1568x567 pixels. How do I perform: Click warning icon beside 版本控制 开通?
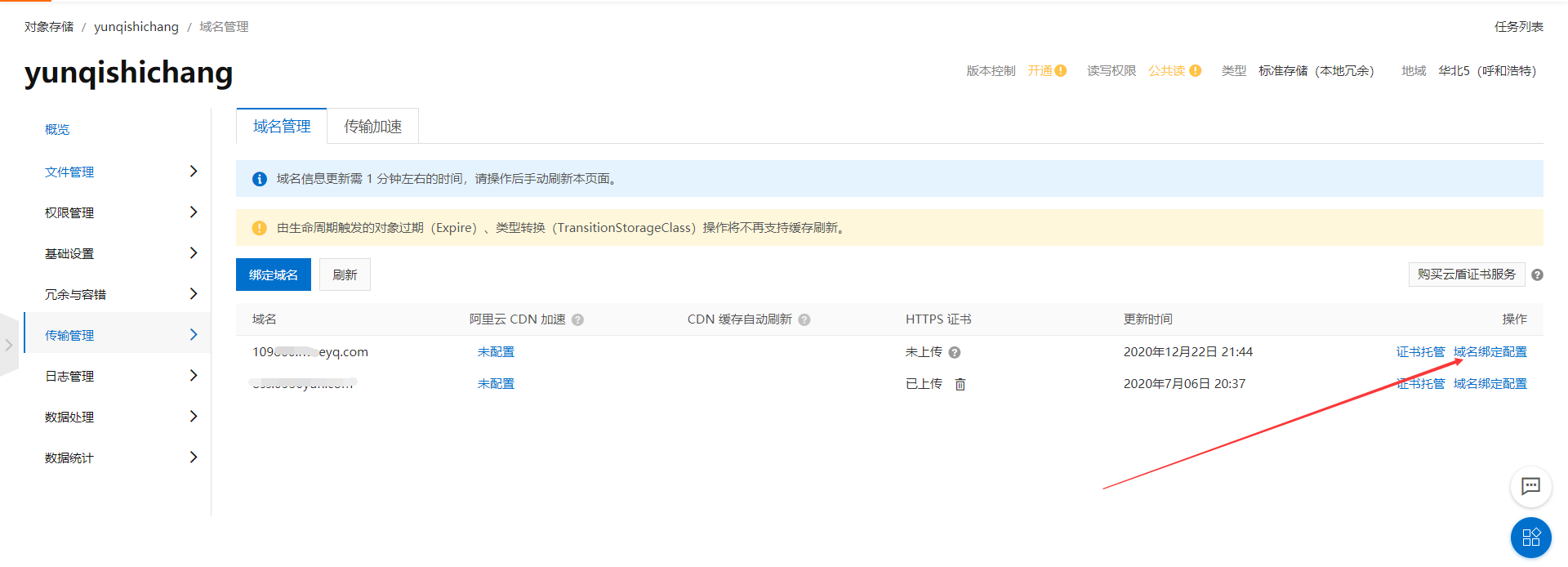[x=1061, y=71]
